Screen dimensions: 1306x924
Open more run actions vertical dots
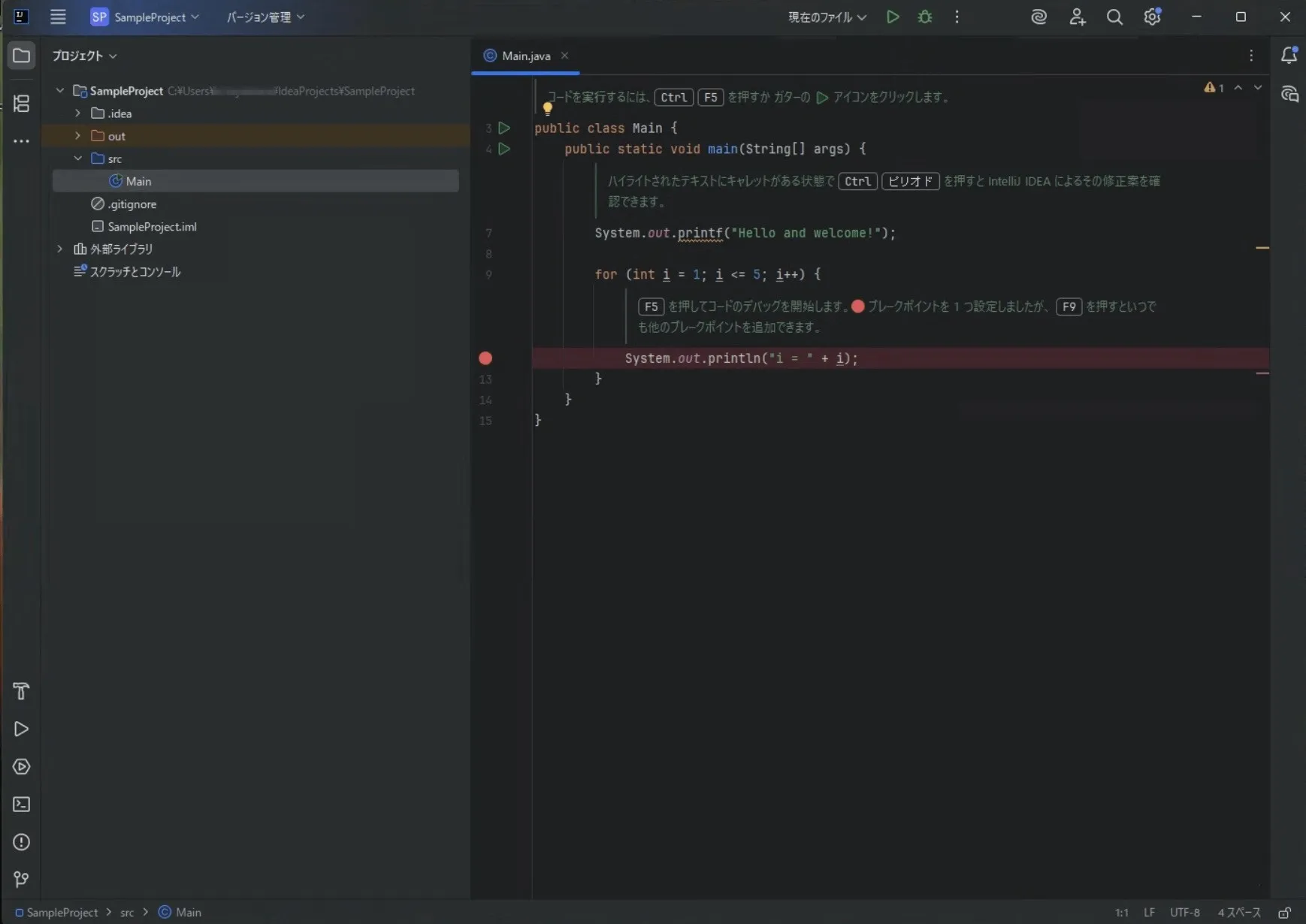(957, 17)
